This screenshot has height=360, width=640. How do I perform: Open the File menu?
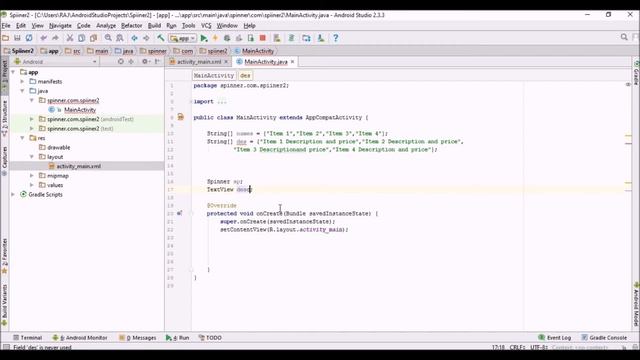pyautogui.click(x=6, y=25)
